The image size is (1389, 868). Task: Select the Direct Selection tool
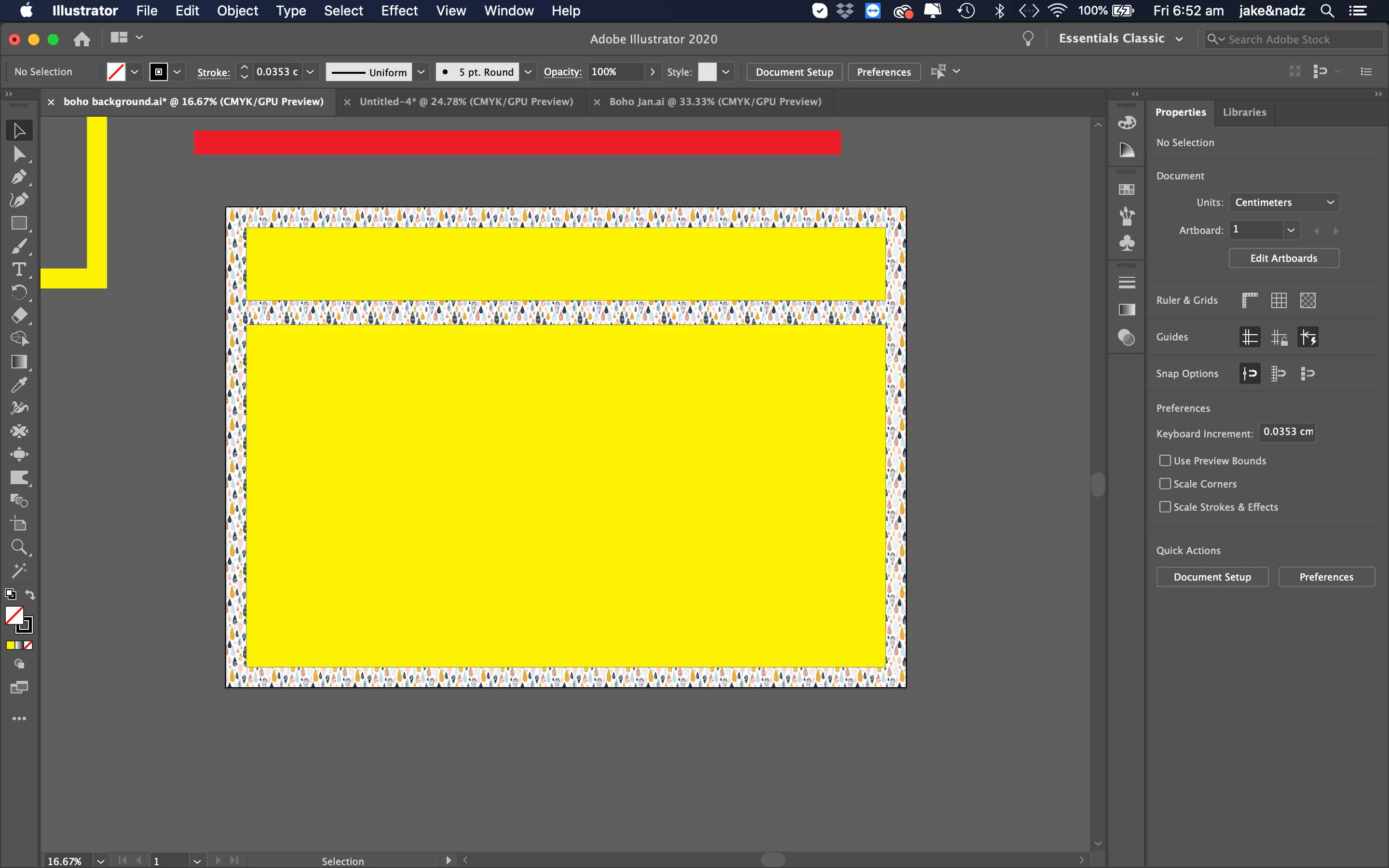[x=18, y=154]
